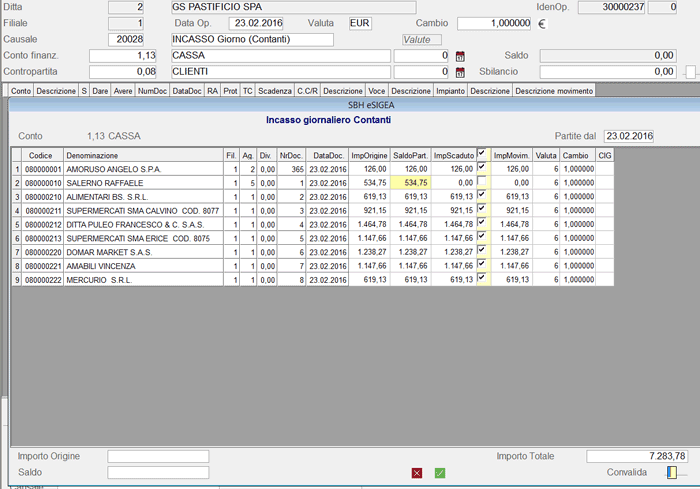Click the ImpMovim. column header
This screenshot has height=489, width=700.
coord(512,155)
